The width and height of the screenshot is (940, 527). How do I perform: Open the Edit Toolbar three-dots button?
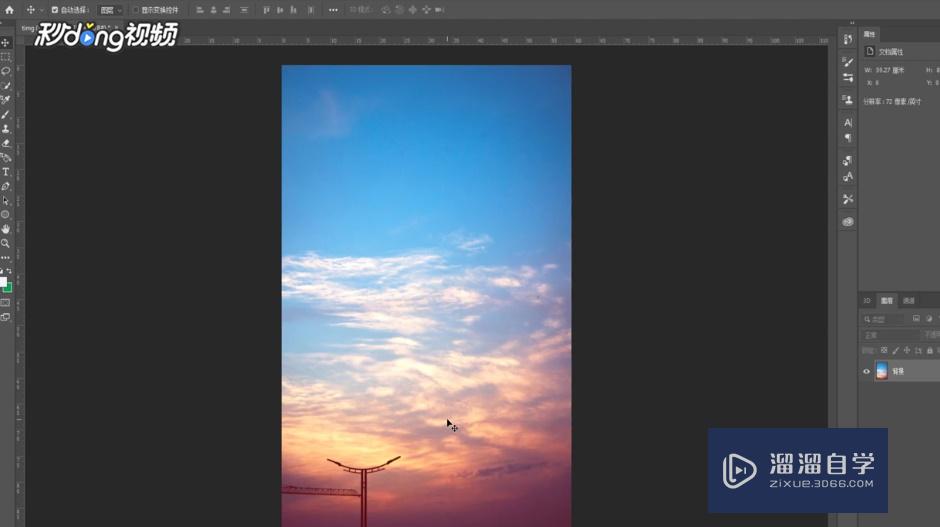point(5,258)
